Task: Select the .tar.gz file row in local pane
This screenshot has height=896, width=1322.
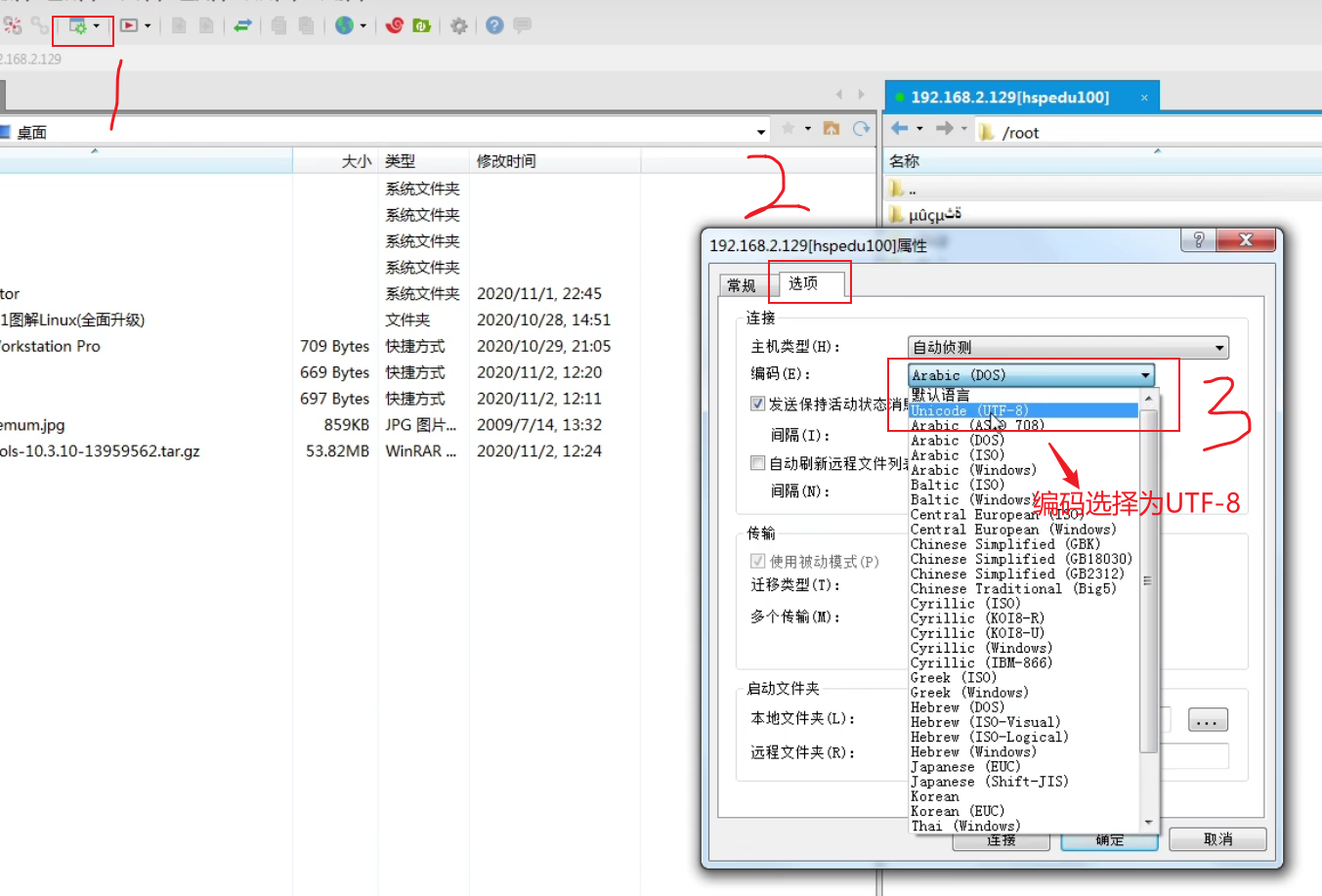Action: tap(320, 451)
